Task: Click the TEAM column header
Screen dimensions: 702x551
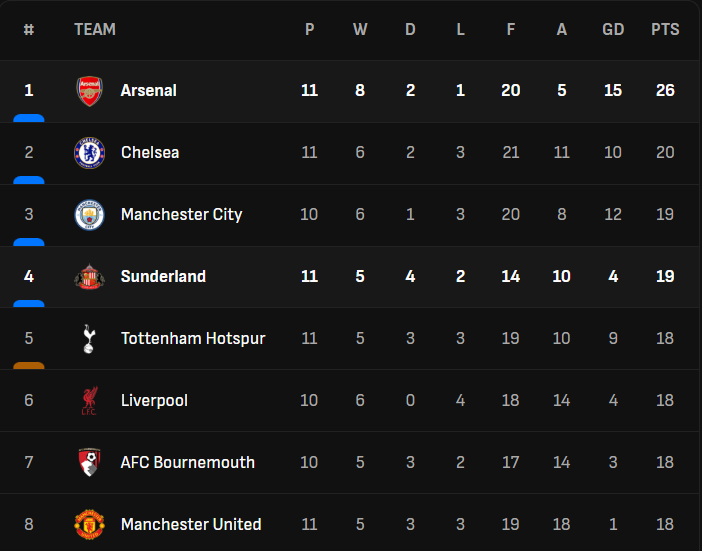Action: 95,30
